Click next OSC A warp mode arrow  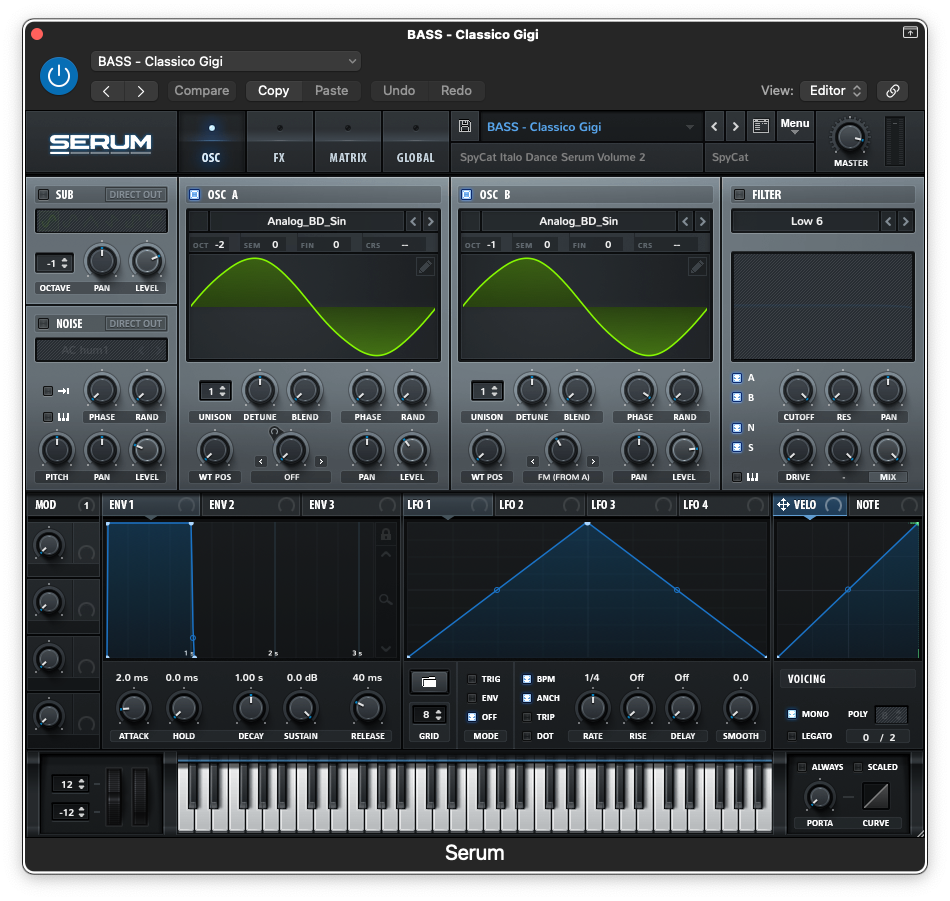click(x=321, y=462)
